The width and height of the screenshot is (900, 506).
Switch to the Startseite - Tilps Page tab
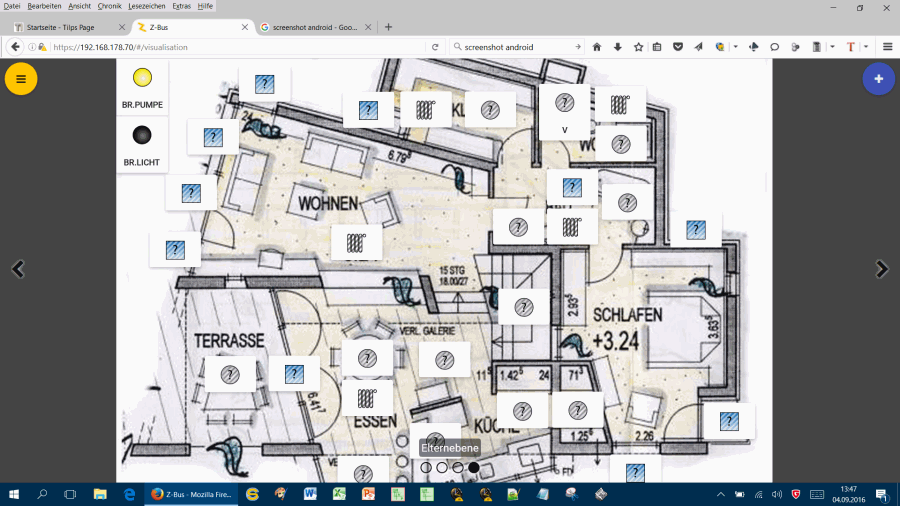tap(64, 27)
